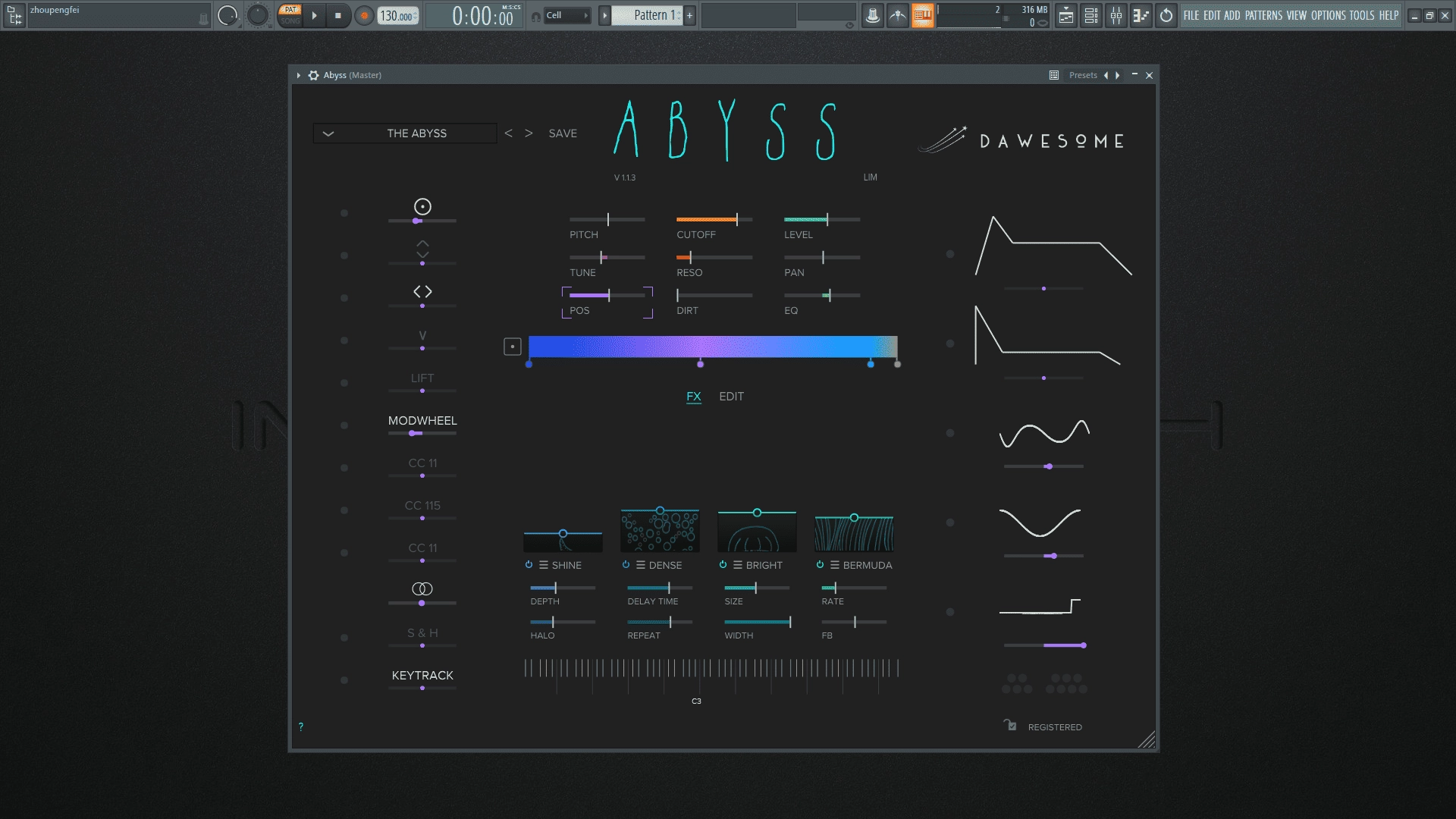
Task: Click the play button in transport
Action: click(315, 15)
